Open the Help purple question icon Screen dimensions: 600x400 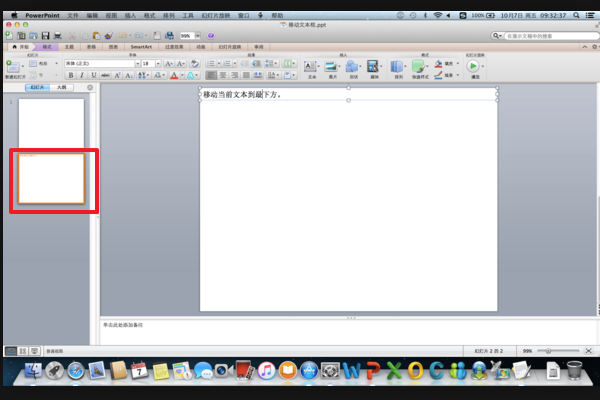pos(211,36)
